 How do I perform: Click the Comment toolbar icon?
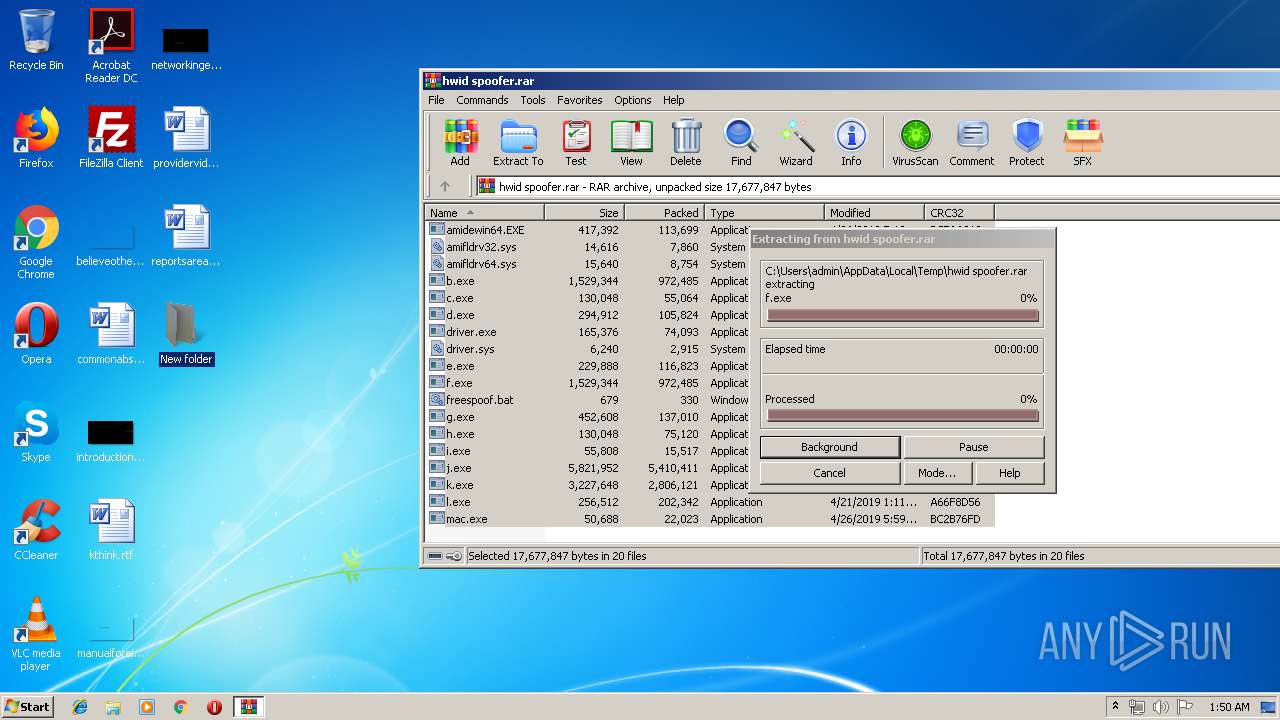tap(972, 142)
